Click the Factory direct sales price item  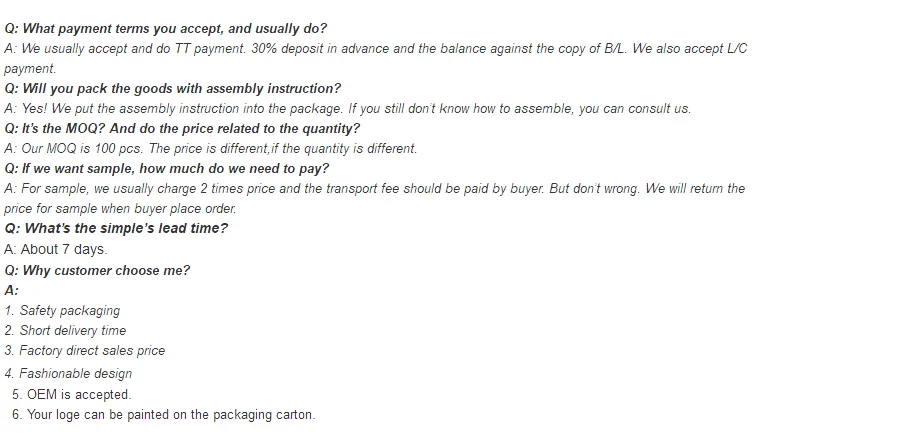coord(85,351)
